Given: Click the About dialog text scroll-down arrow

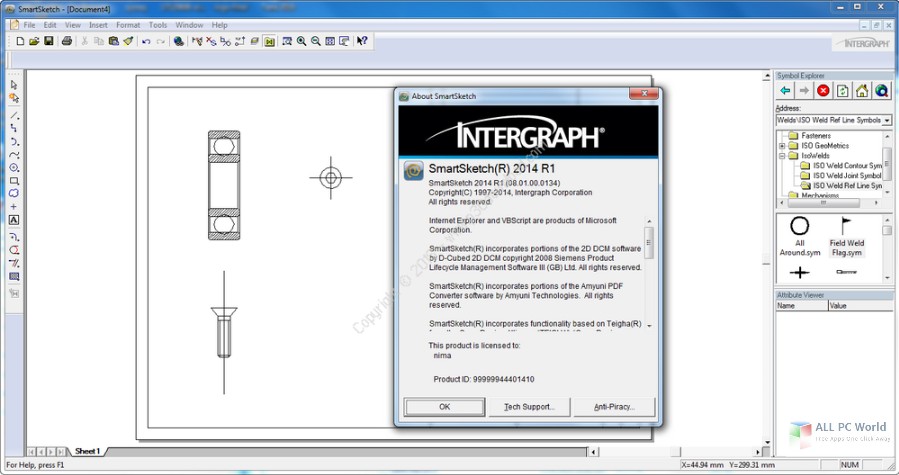Looking at the screenshot, I should (x=649, y=326).
